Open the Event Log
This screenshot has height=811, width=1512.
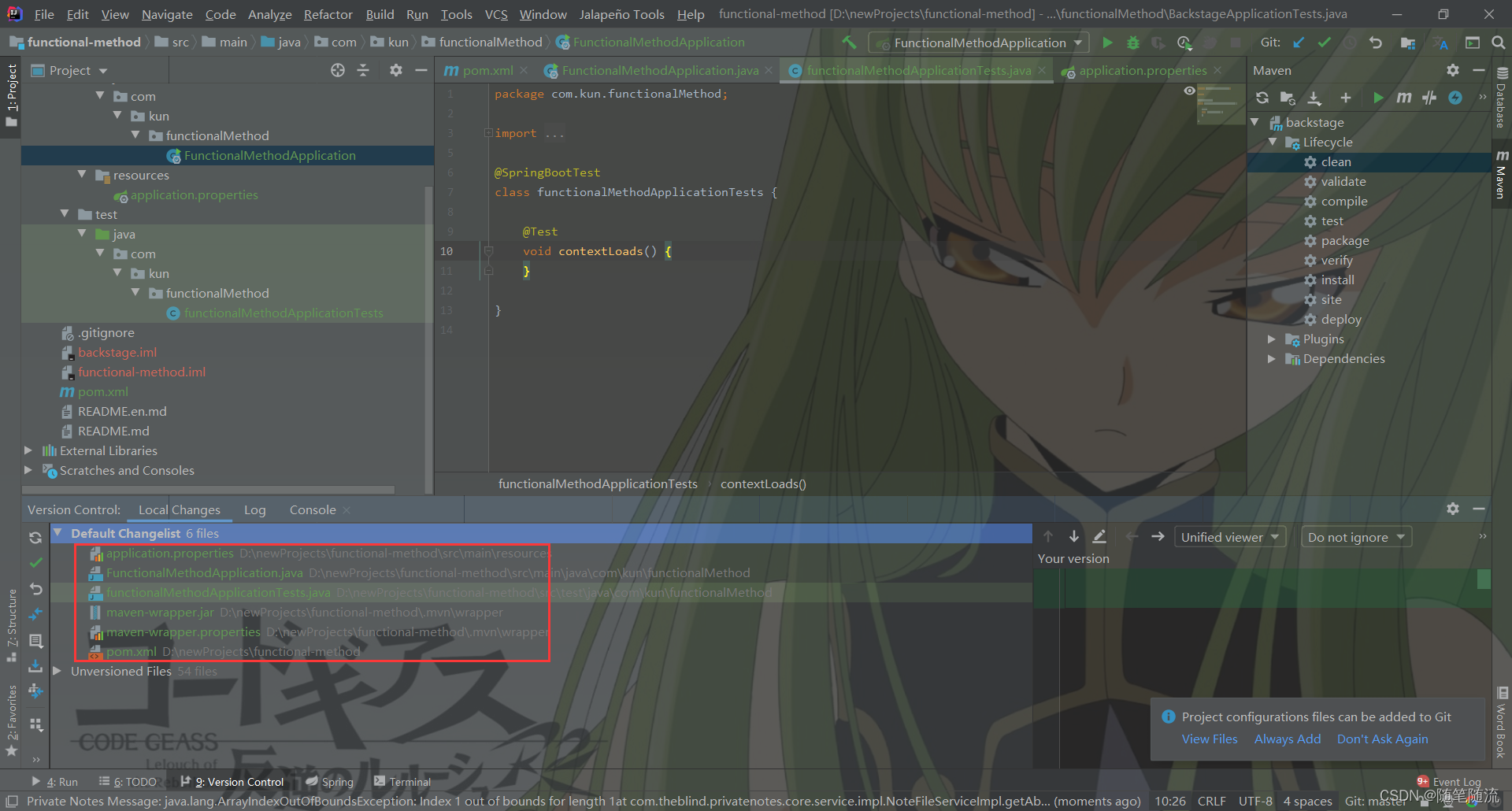pyautogui.click(x=1449, y=782)
